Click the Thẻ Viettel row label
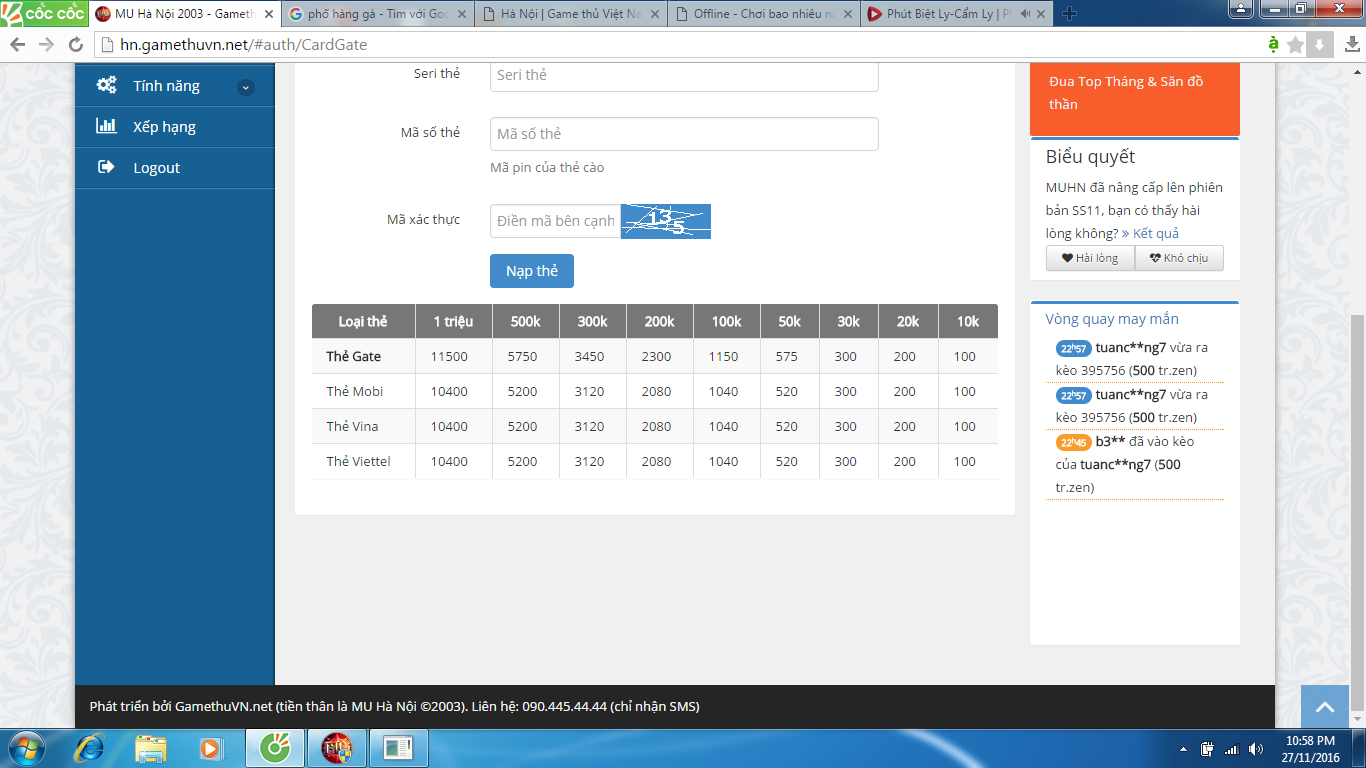This screenshot has height=768, width=1366. [358, 461]
